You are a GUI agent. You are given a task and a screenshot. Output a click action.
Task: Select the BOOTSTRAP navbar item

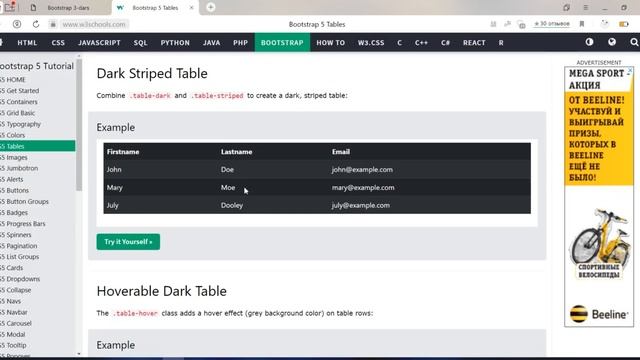pyautogui.click(x=282, y=42)
